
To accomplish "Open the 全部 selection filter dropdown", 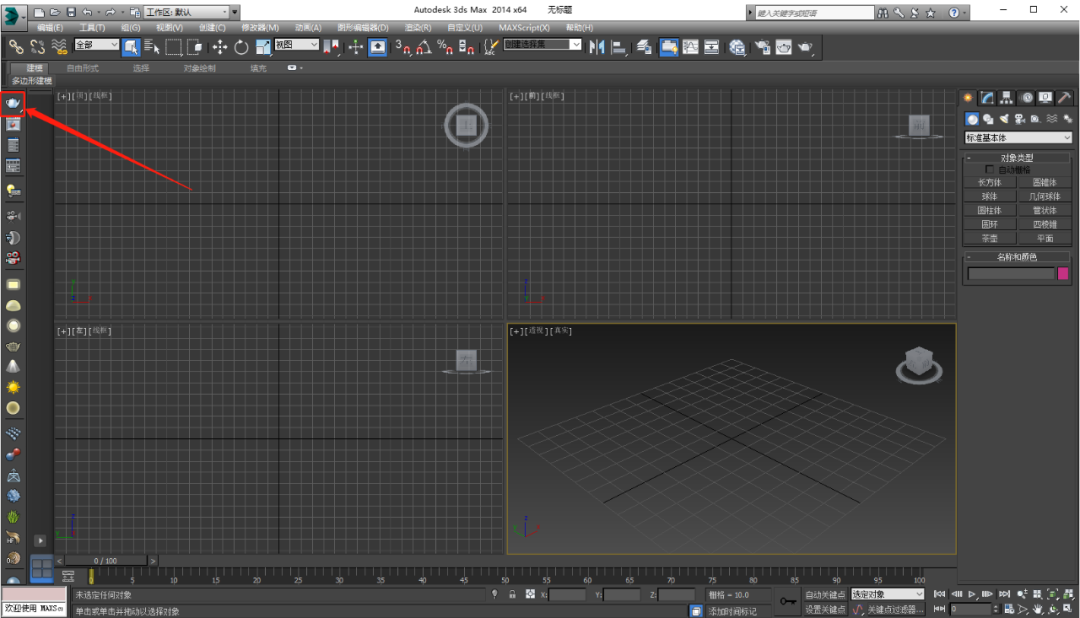I will click(x=96, y=44).
